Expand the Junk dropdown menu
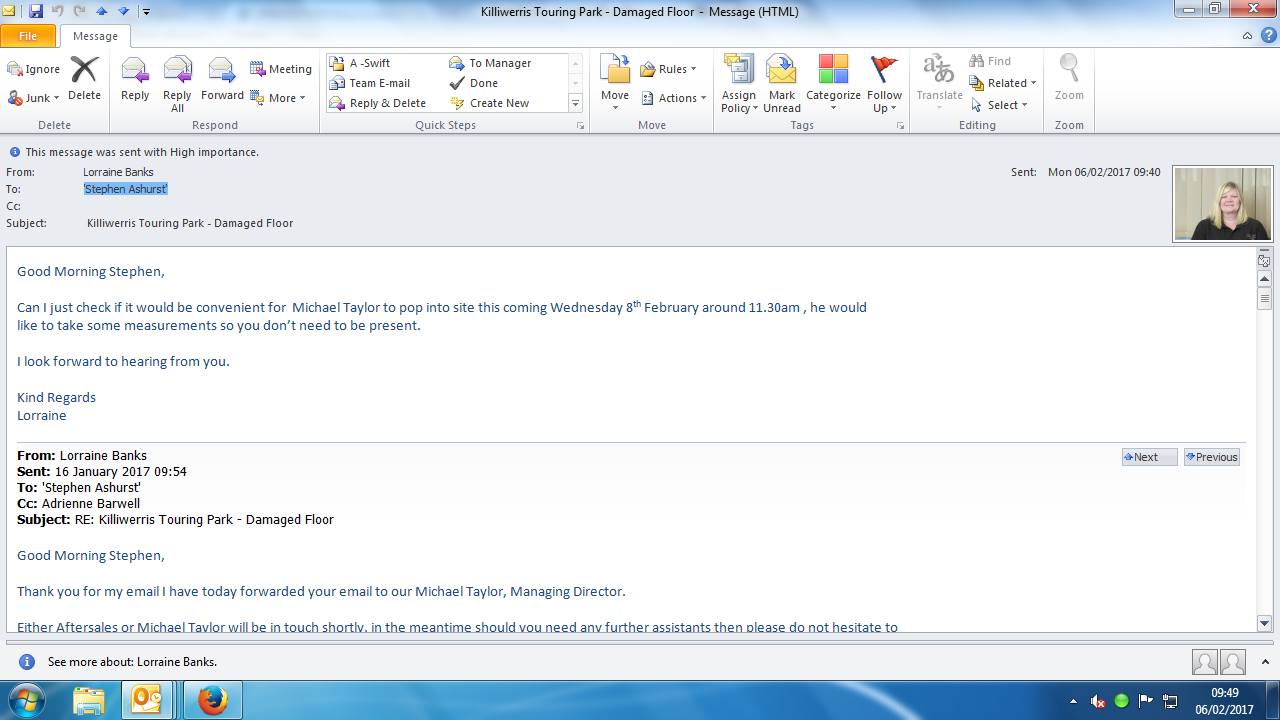Image resolution: width=1280 pixels, height=720 pixels. click(x=34, y=98)
